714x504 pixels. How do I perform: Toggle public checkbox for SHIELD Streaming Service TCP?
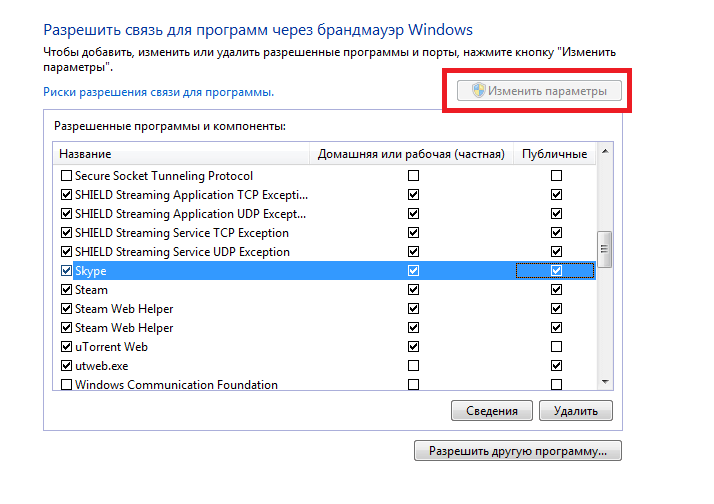[x=556, y=233]
